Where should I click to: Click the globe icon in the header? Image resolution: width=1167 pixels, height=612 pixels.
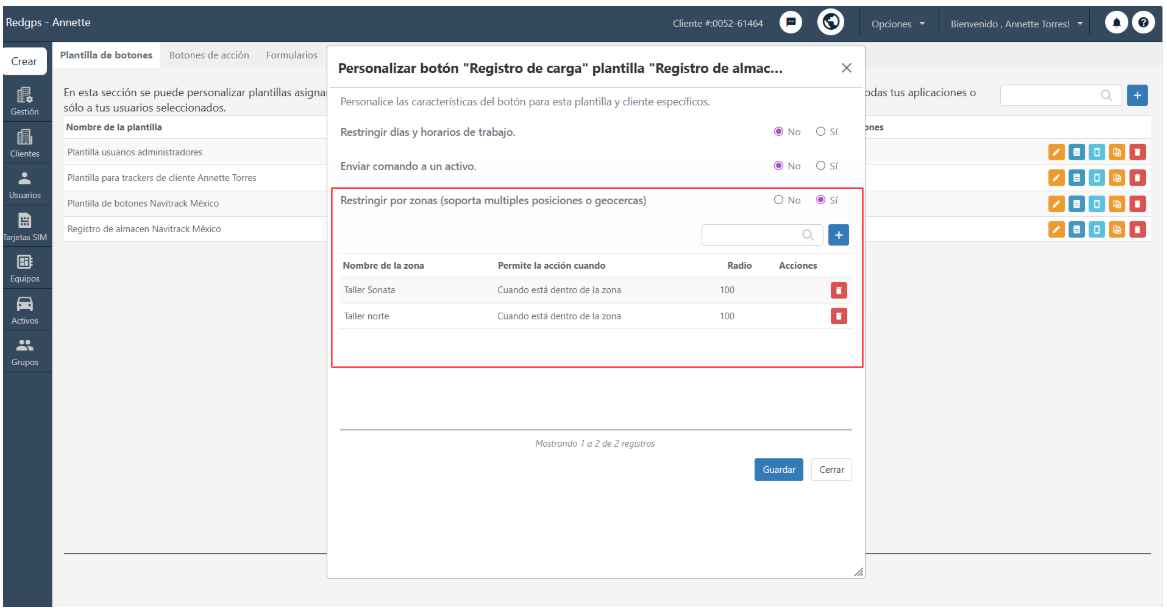point(831,22)
